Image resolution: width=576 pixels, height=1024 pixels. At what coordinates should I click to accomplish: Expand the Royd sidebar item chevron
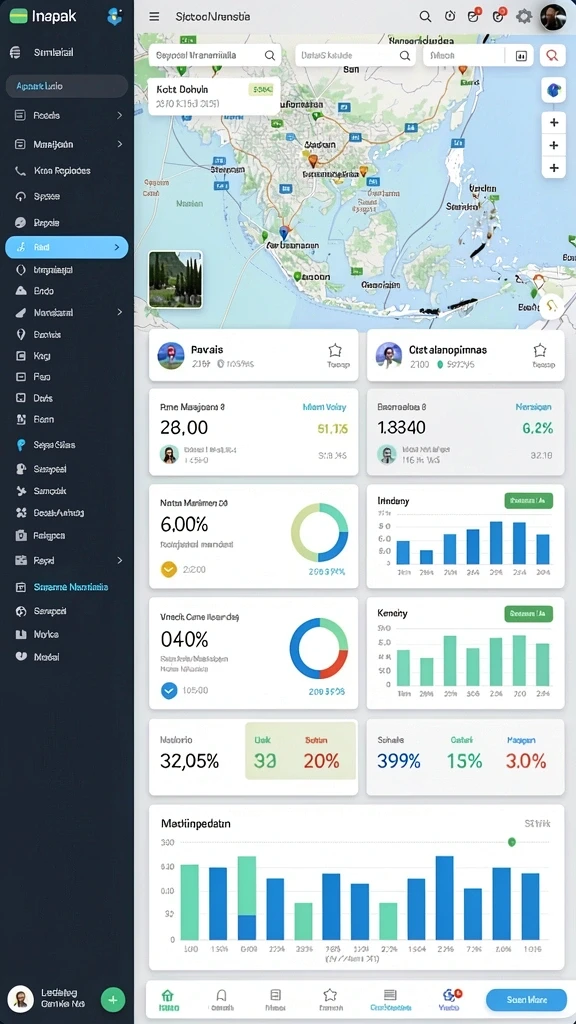(x=120, y=560)
